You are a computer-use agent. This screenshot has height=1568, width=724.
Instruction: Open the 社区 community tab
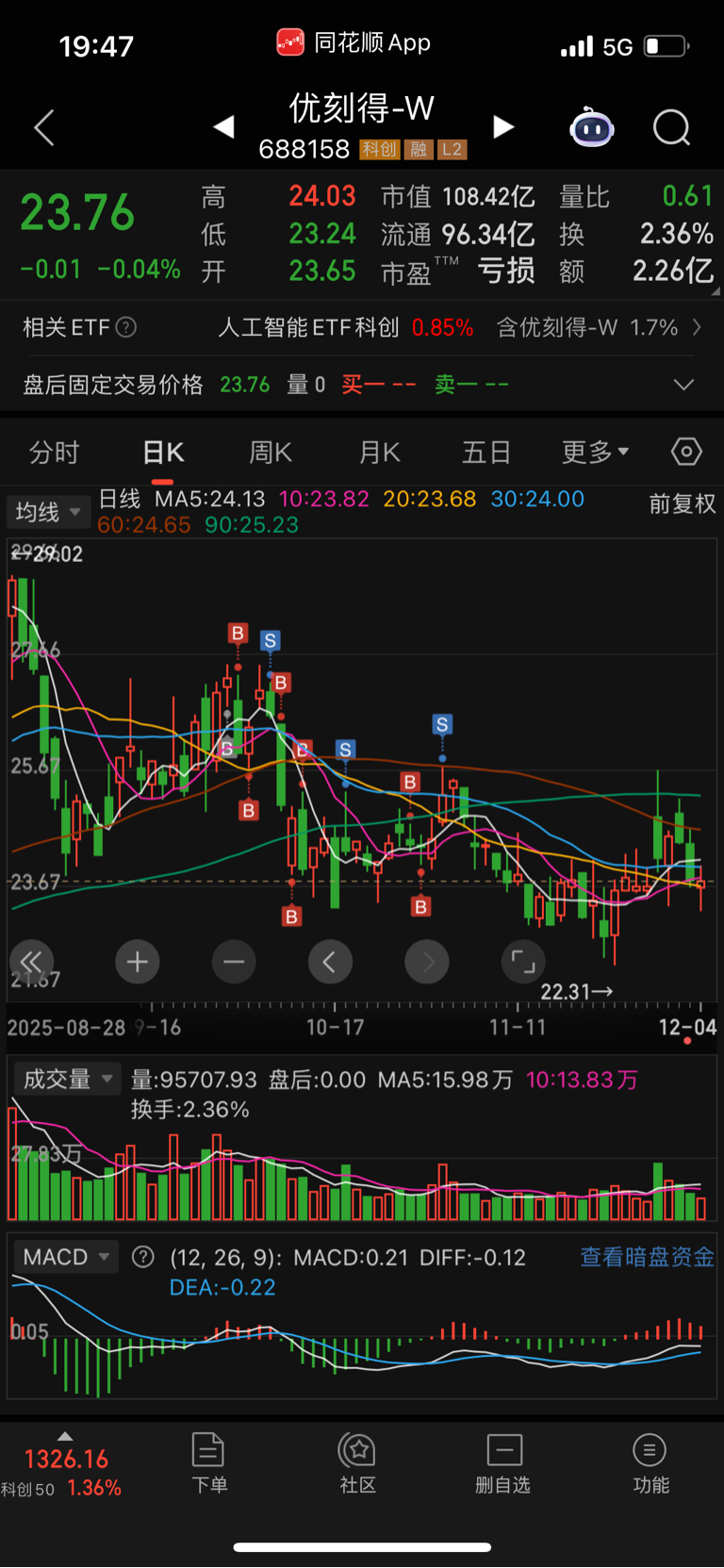(358, 1463)
